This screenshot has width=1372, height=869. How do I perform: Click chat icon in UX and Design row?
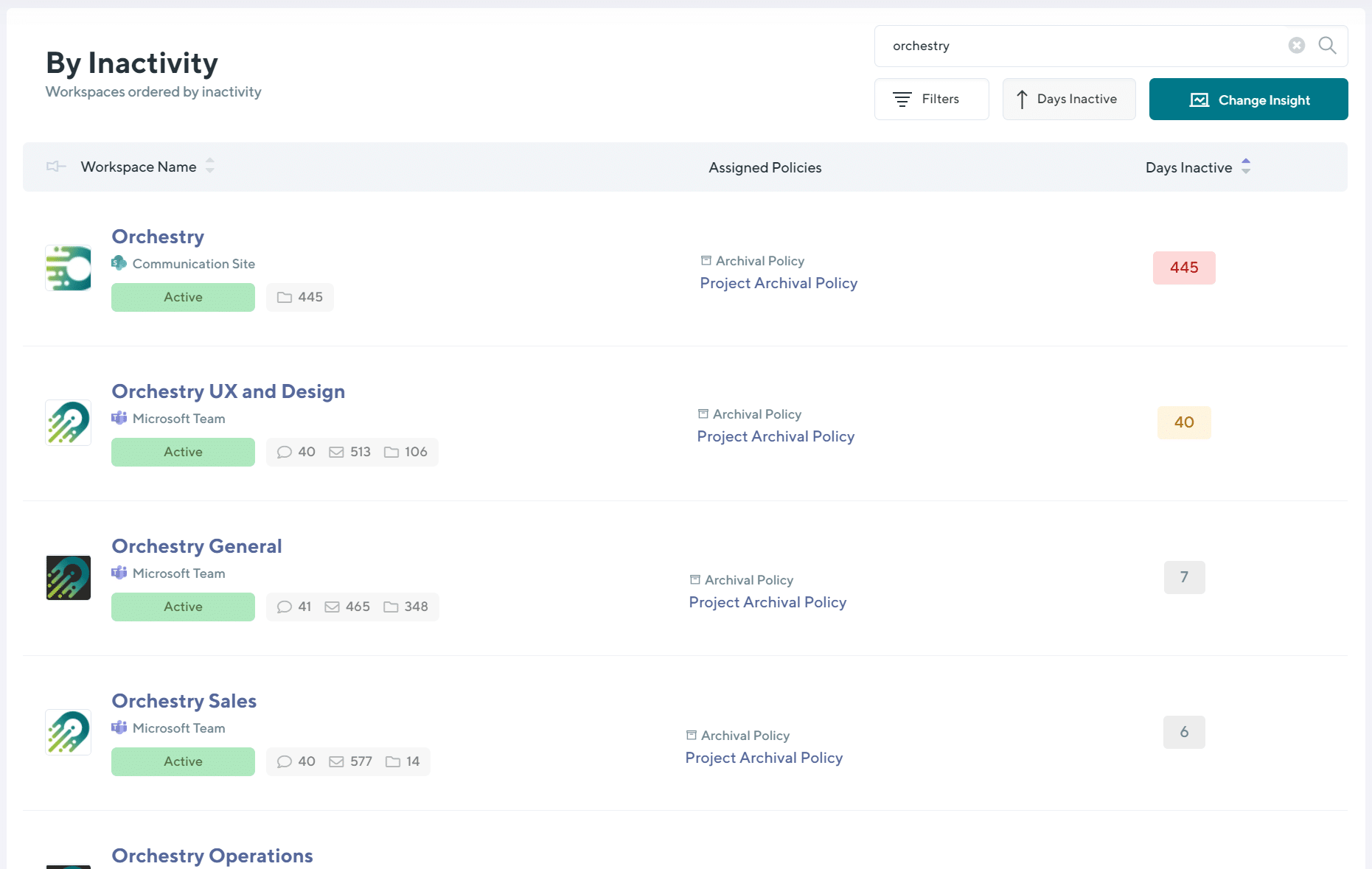[285, 452]
